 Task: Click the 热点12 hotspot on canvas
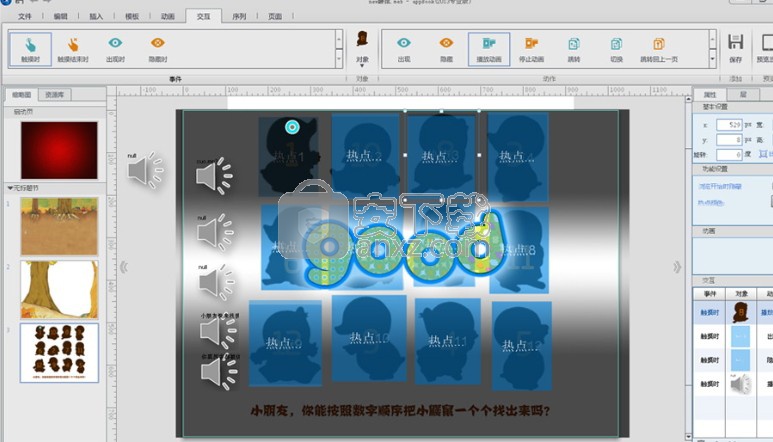click(x=522, y=346)
